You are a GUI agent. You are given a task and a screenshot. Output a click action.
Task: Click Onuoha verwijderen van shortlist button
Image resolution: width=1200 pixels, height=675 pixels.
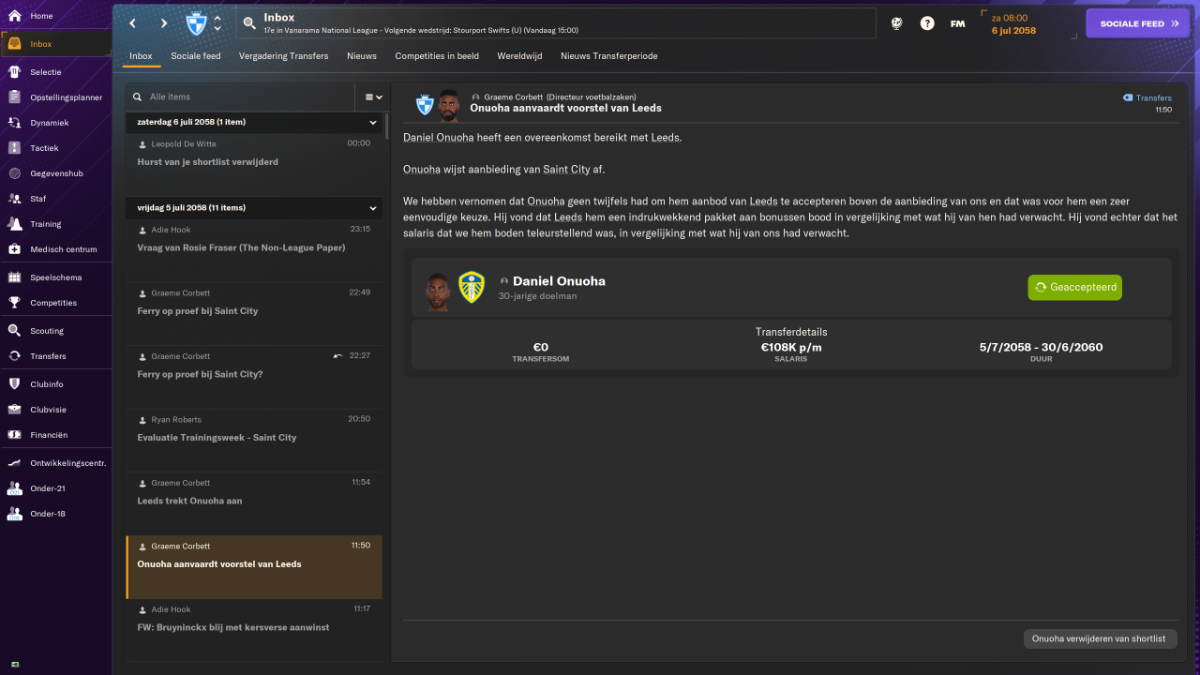pos(1100,638)
